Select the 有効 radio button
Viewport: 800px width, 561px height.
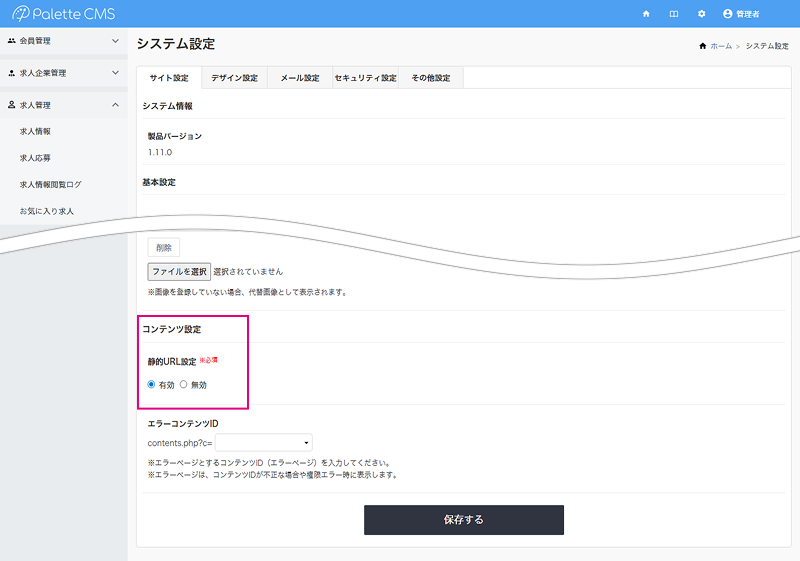(x=152, y=384)
